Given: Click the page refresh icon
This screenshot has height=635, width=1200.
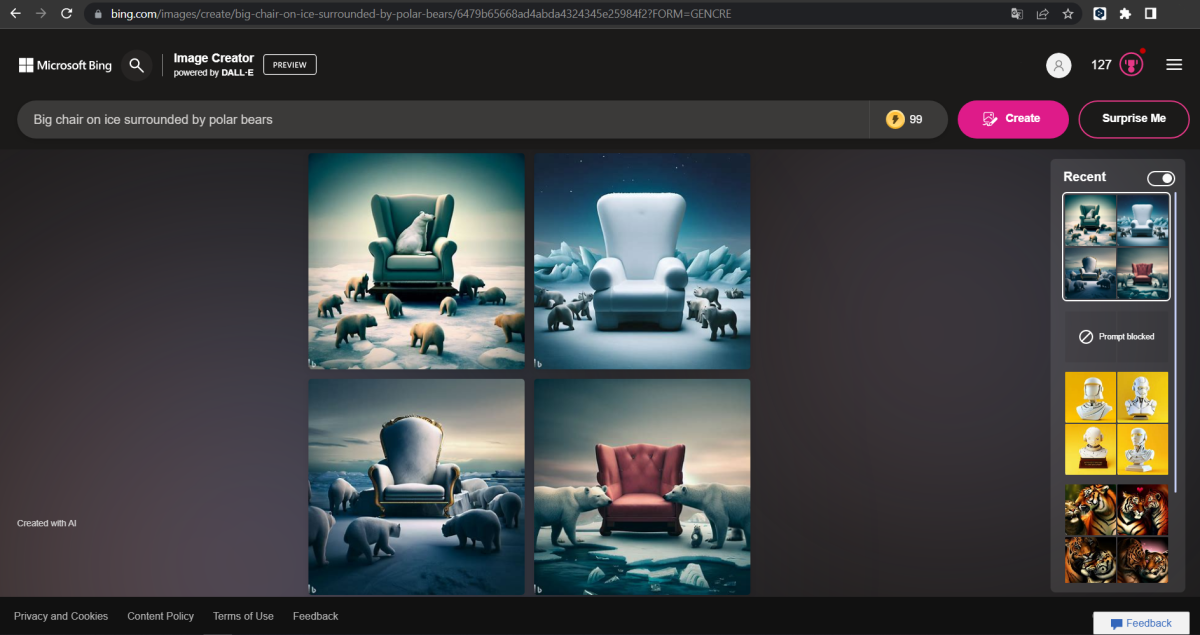Looking at the screenshot, I should tap(66, 14).
